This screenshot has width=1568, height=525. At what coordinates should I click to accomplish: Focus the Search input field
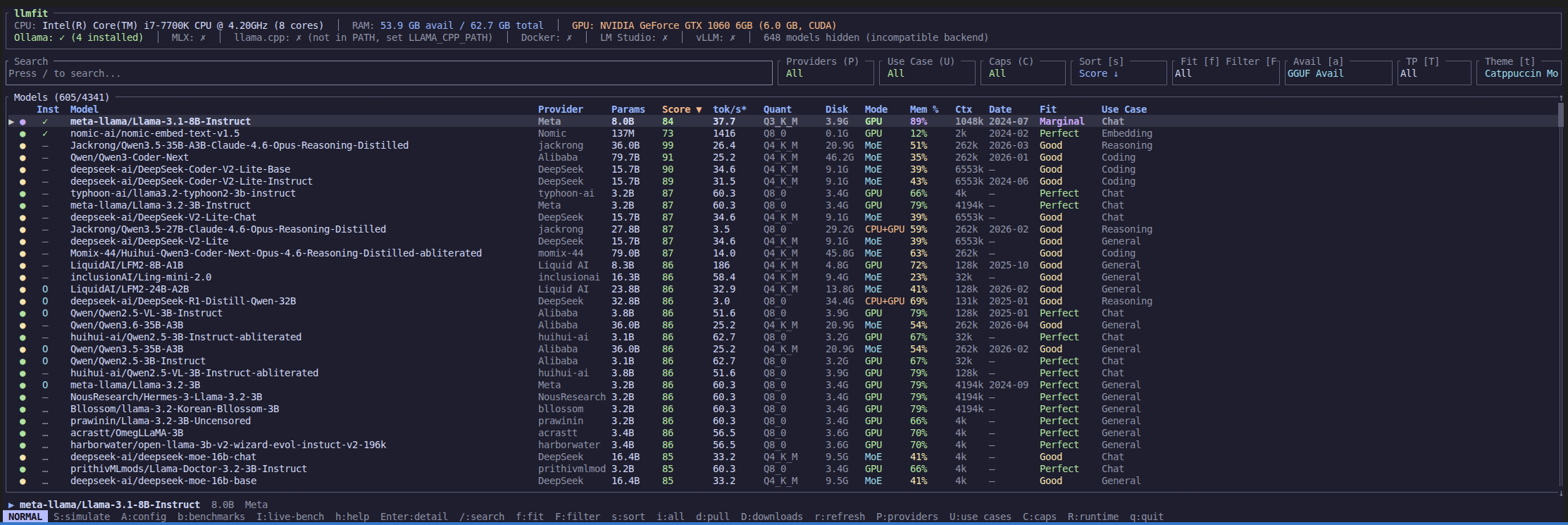pyautogui.click(x=389, y=73)
